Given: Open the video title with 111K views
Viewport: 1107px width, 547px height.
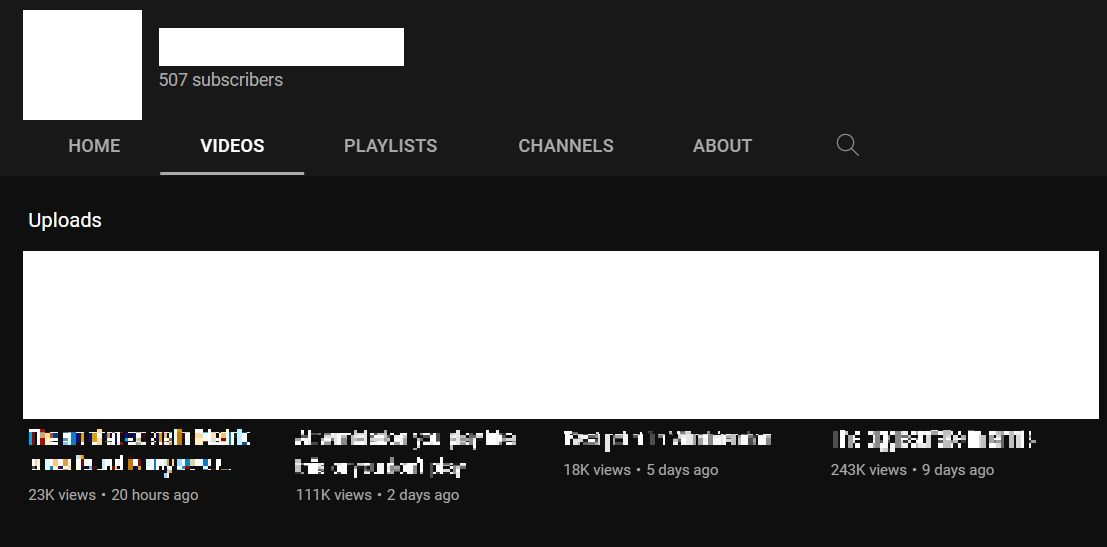Looking at the screenshot, I should click(406, 452).
